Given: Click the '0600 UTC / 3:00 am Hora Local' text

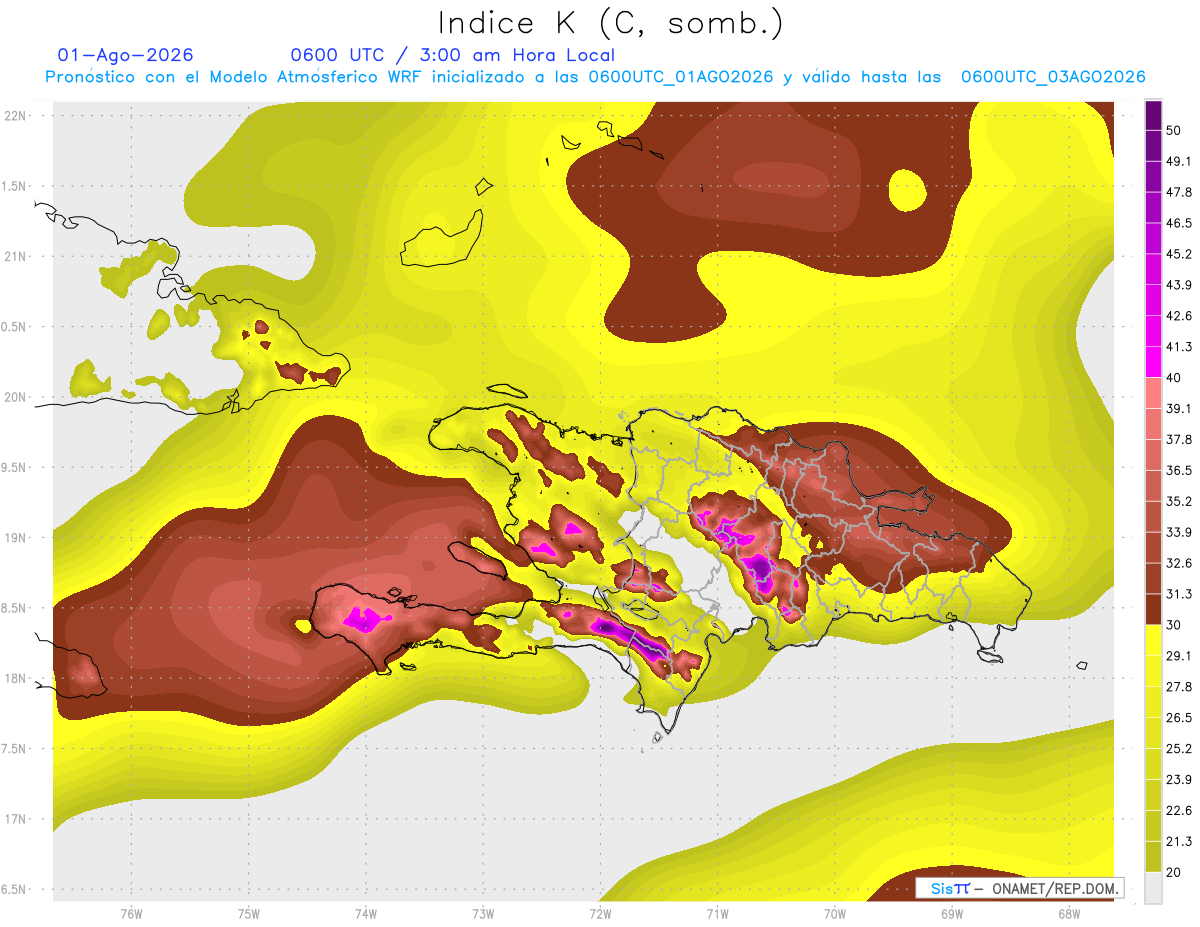Looking at the screenshot, I should click(452, 55).
